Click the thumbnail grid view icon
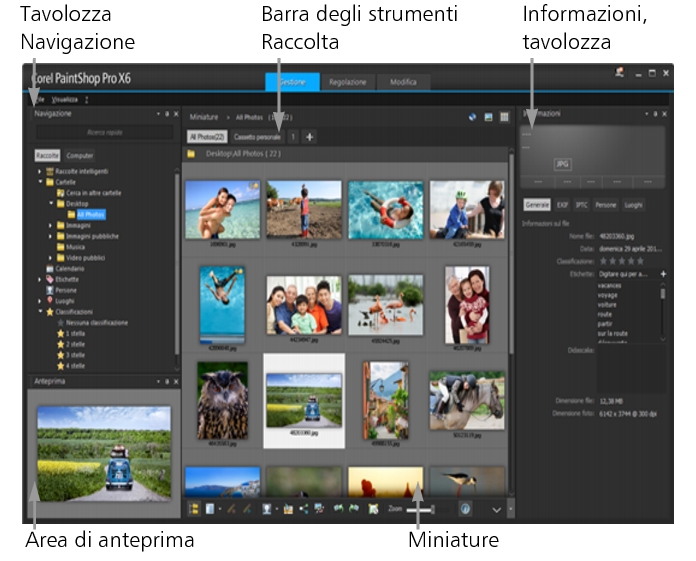The height and width of the screenshot is (561, 696). pos(505,117)
